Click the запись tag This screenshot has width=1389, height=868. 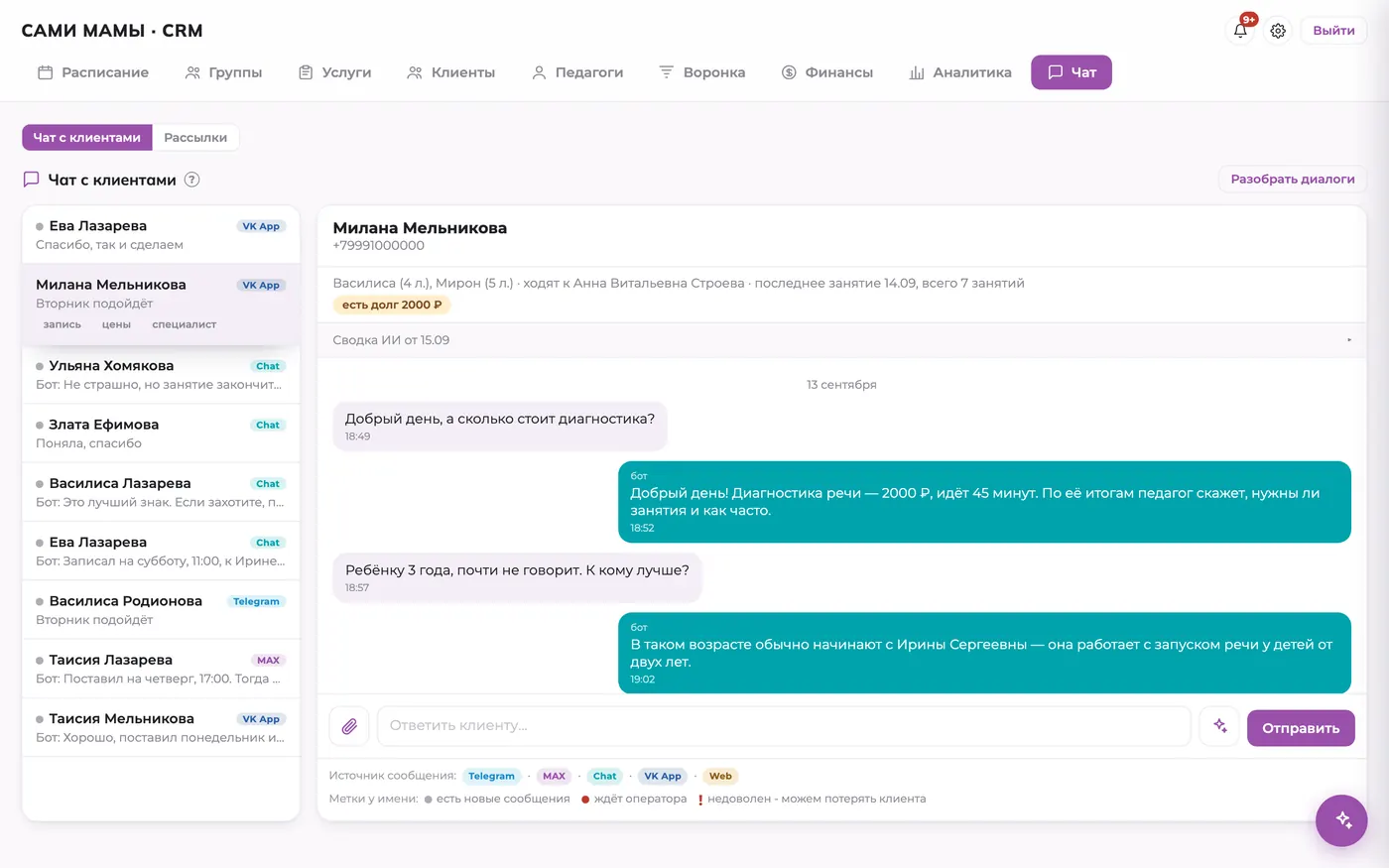click(63, 324)
